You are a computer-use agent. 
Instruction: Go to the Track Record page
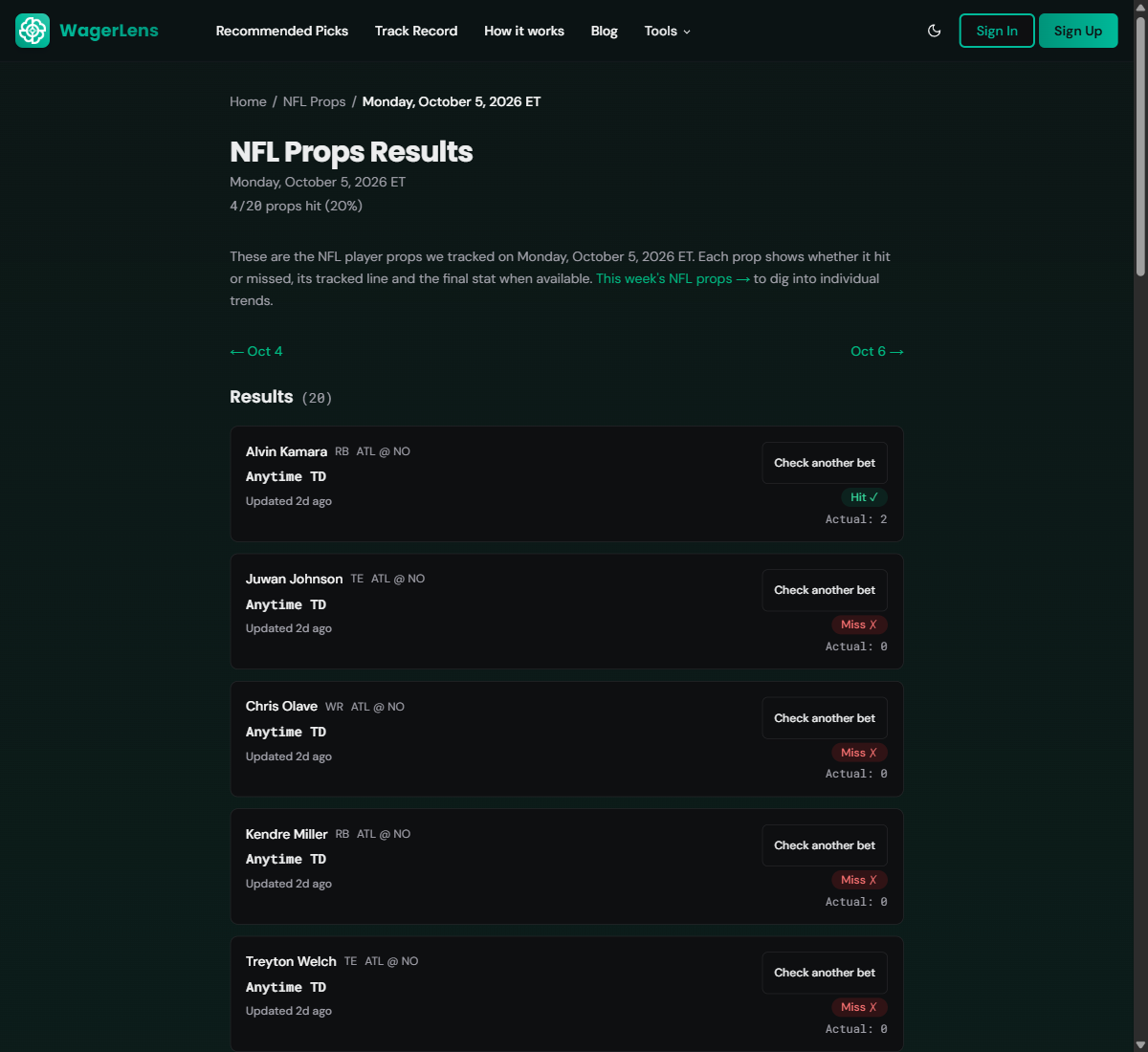coord(416,31)
